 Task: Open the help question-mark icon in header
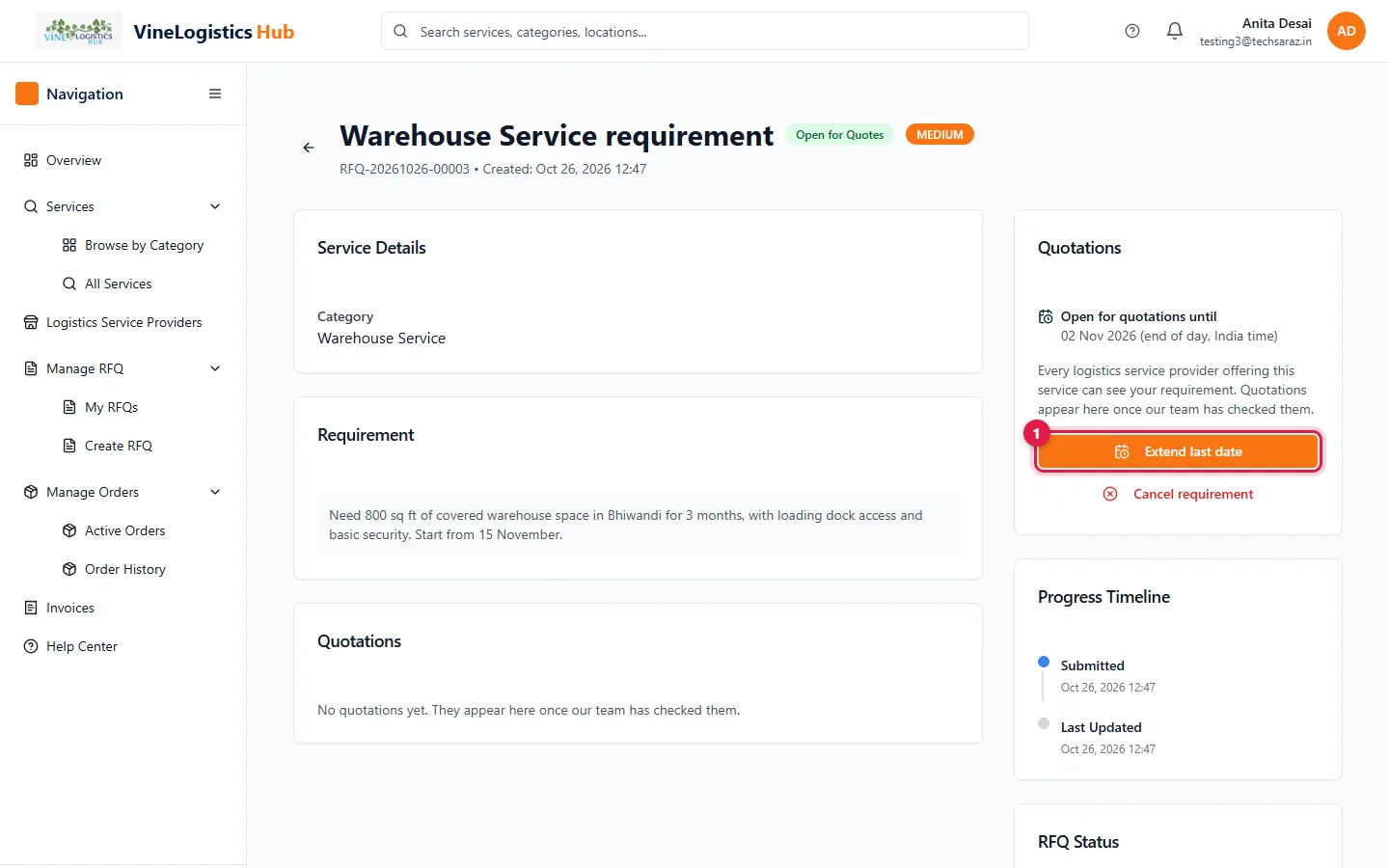pyautogui.click(x=1132, y=31)
